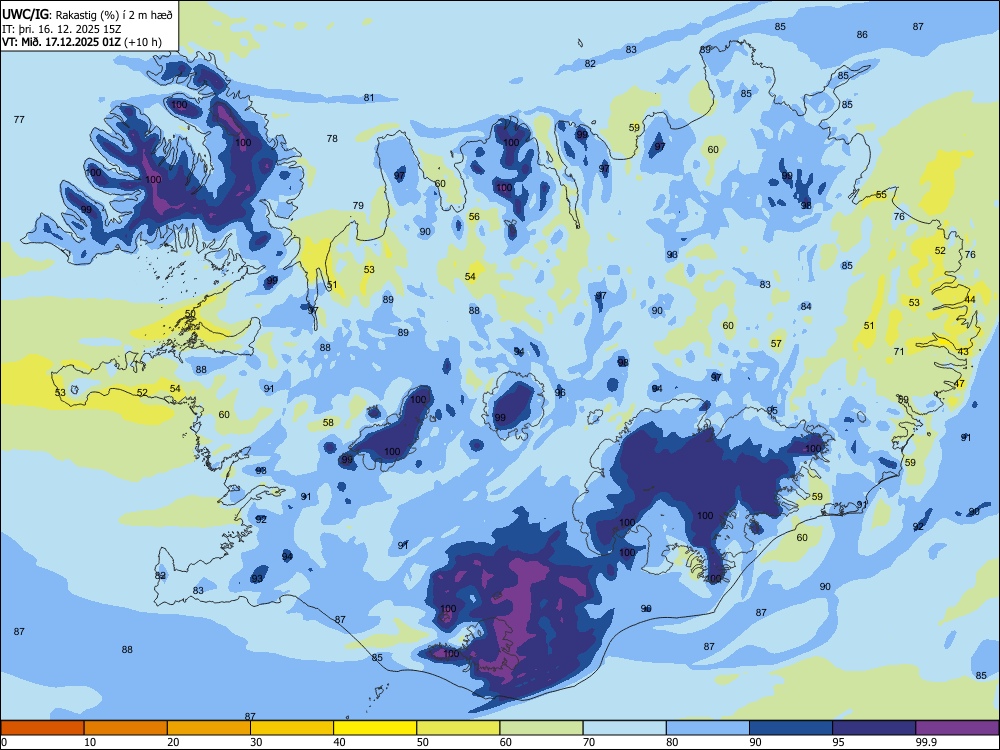Click the 95–99.9% indigo legend swatch

(874, 728)
